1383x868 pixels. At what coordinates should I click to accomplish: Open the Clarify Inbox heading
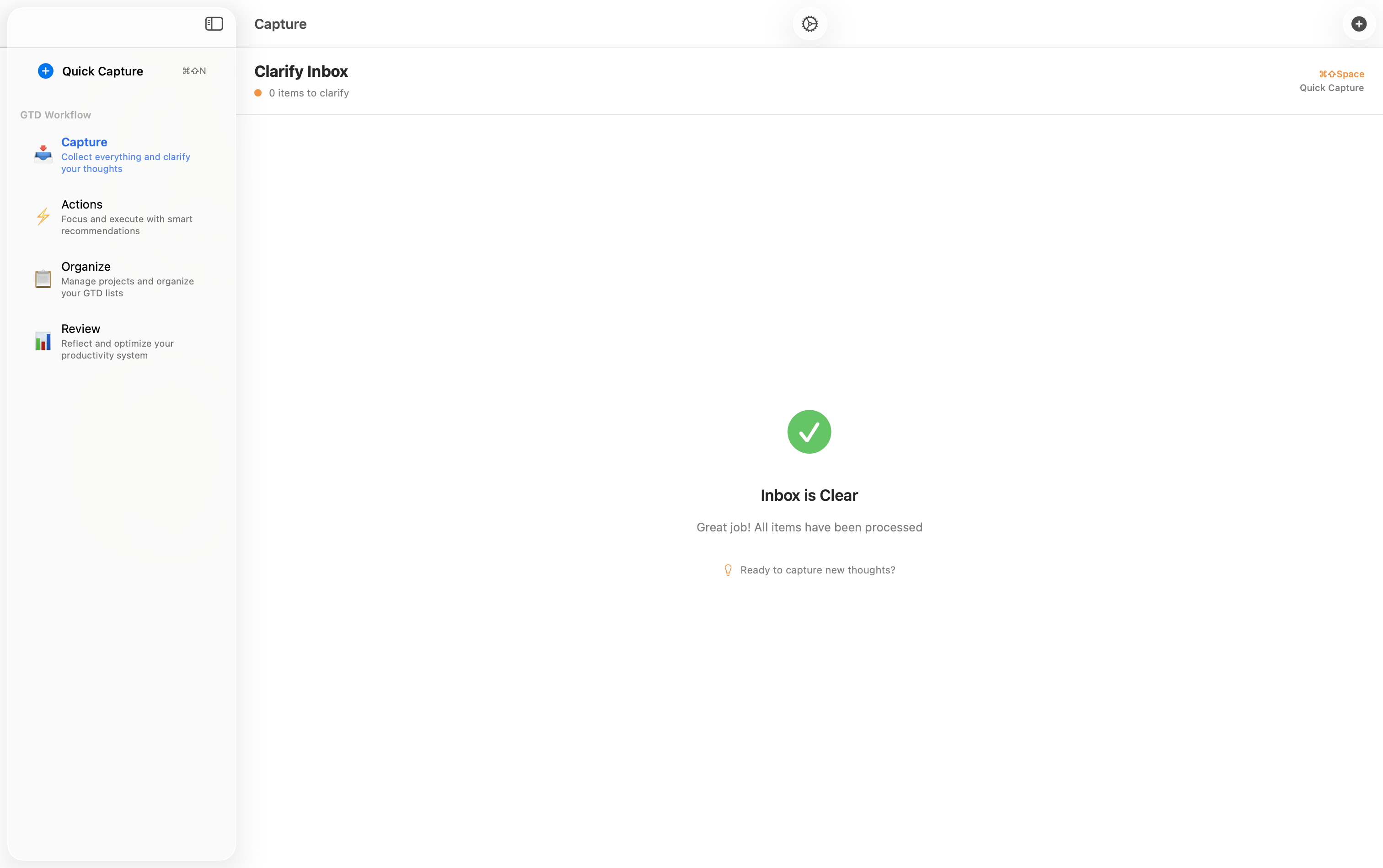coord(301,70)
